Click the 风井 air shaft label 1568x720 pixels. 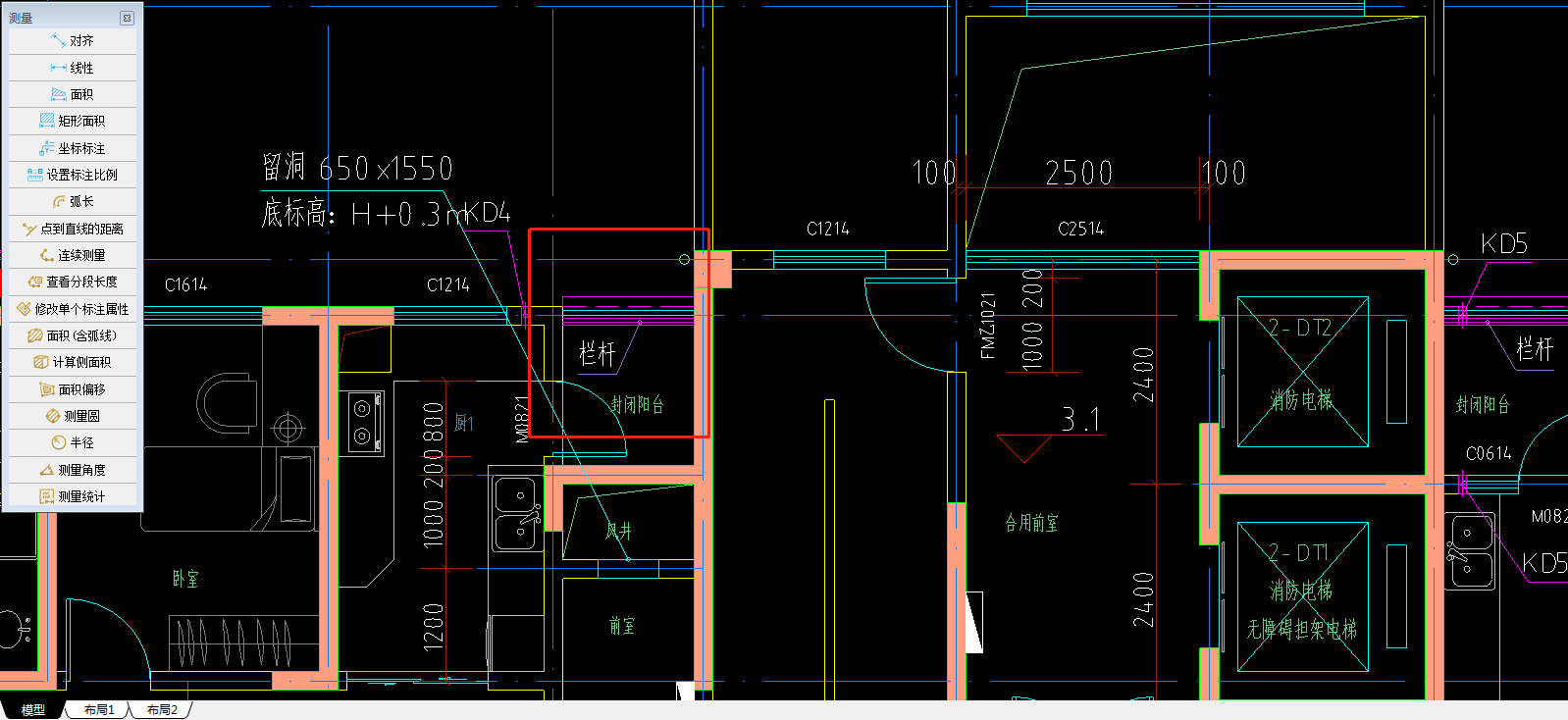618,532
